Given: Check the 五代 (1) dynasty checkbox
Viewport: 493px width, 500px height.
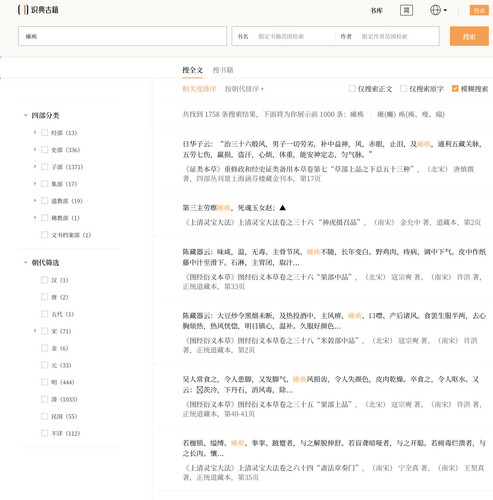Looking at the screenshot, I should [x=44, y=314].
